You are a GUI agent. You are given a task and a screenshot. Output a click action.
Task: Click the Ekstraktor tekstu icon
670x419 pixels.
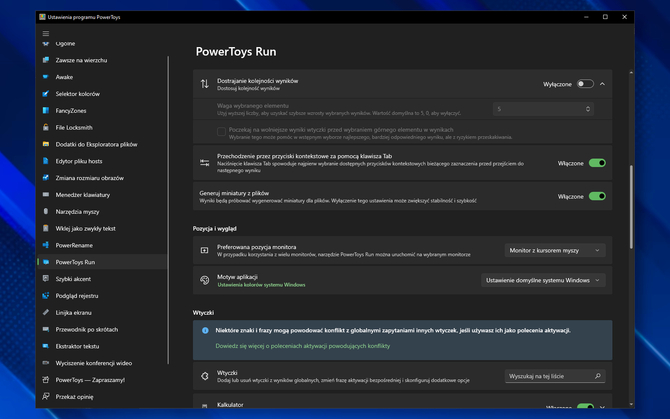46,346
